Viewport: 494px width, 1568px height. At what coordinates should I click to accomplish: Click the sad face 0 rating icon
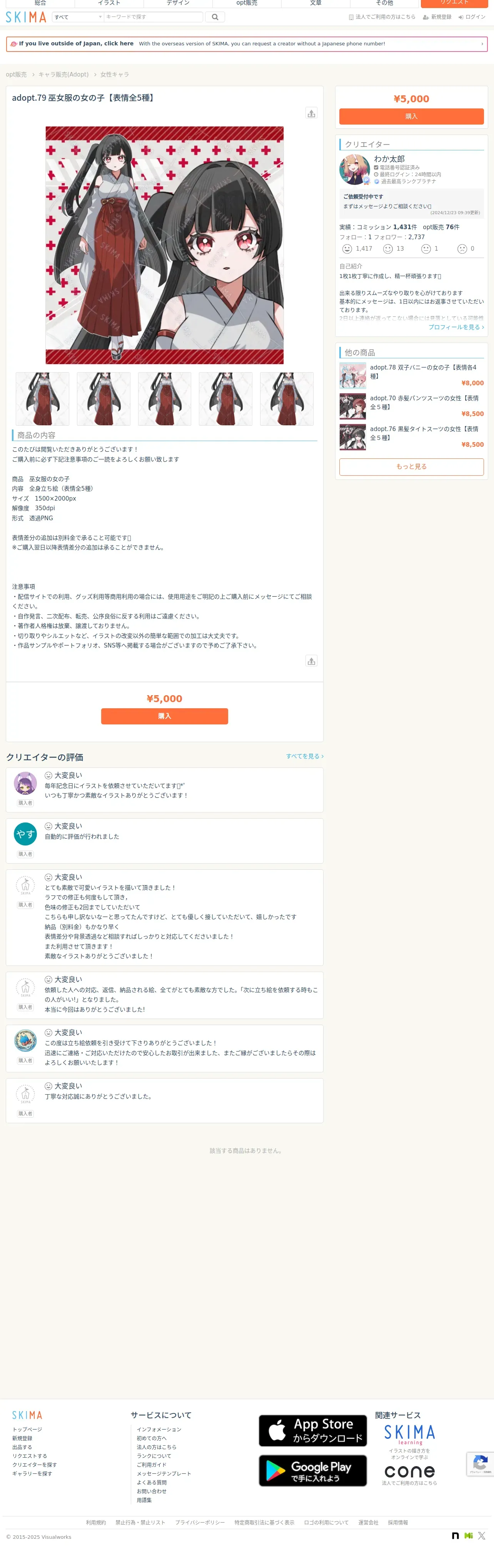pos(462,249)
